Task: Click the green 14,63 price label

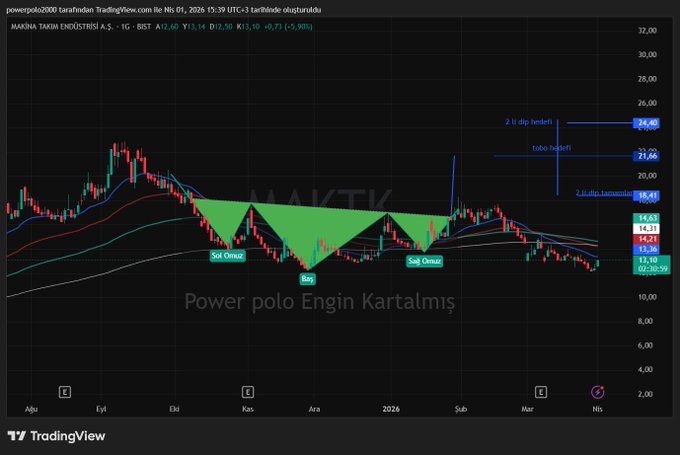Action: [x=647, y=218]
